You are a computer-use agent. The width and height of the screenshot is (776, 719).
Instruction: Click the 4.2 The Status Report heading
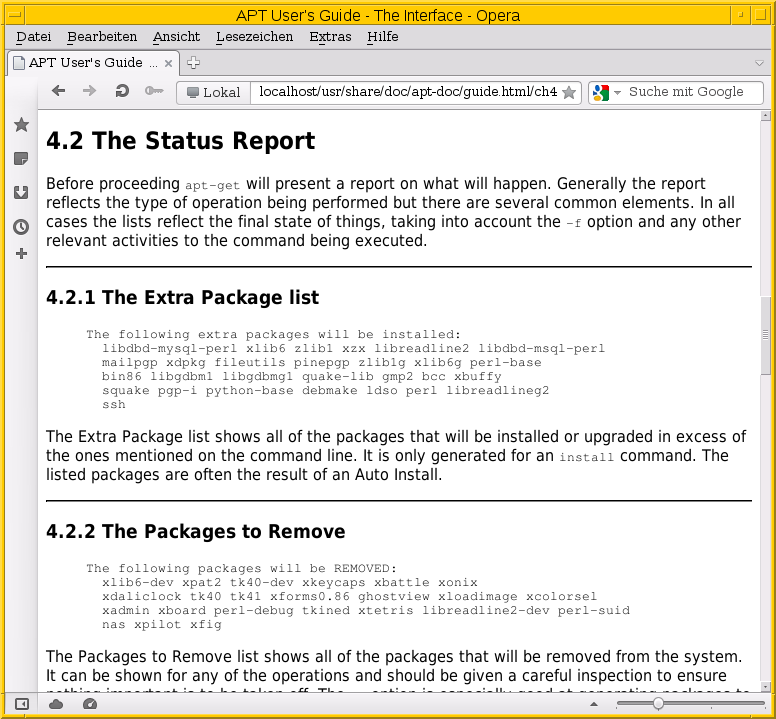click(181, 141)
